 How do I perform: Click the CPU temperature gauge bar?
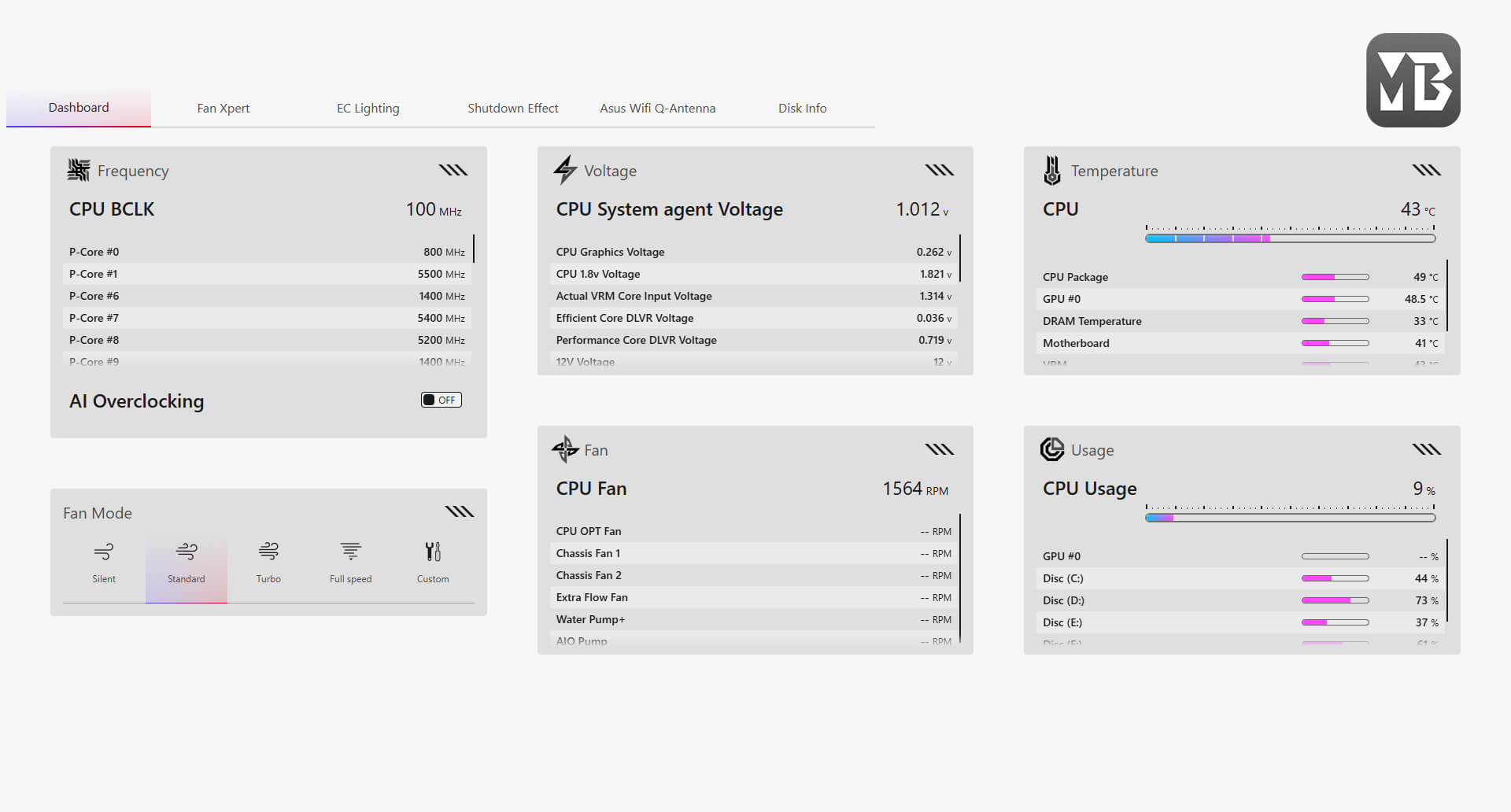tap(1290, 238)
